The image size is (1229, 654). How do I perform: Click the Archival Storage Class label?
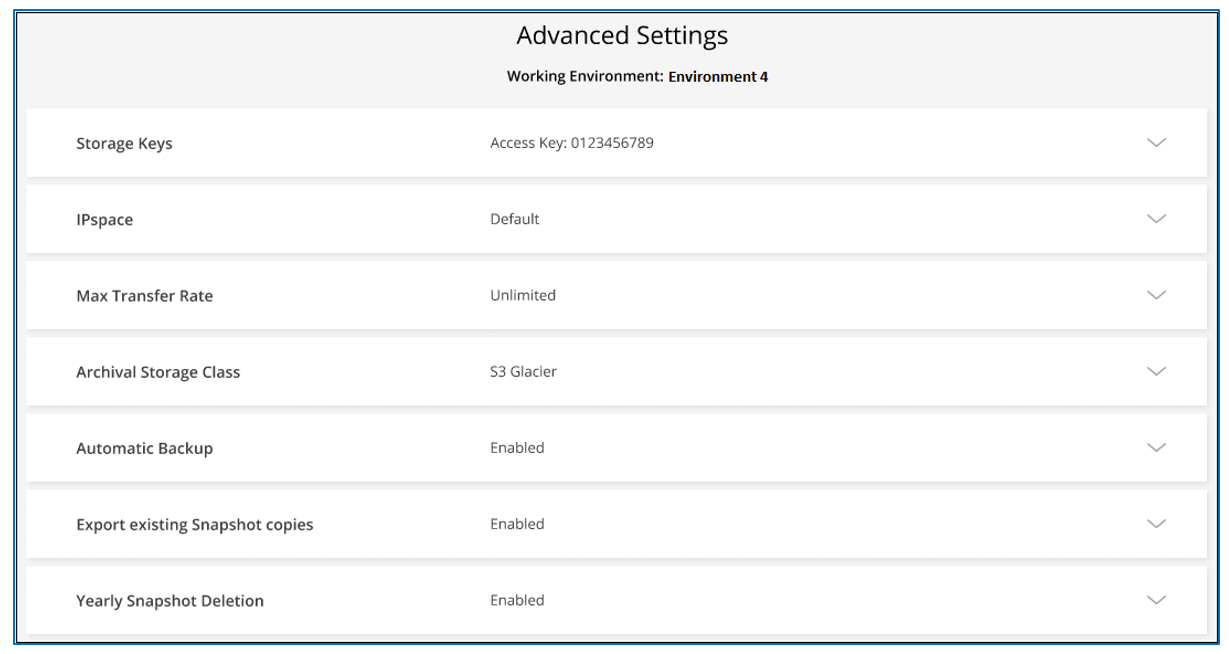[158, 372]
